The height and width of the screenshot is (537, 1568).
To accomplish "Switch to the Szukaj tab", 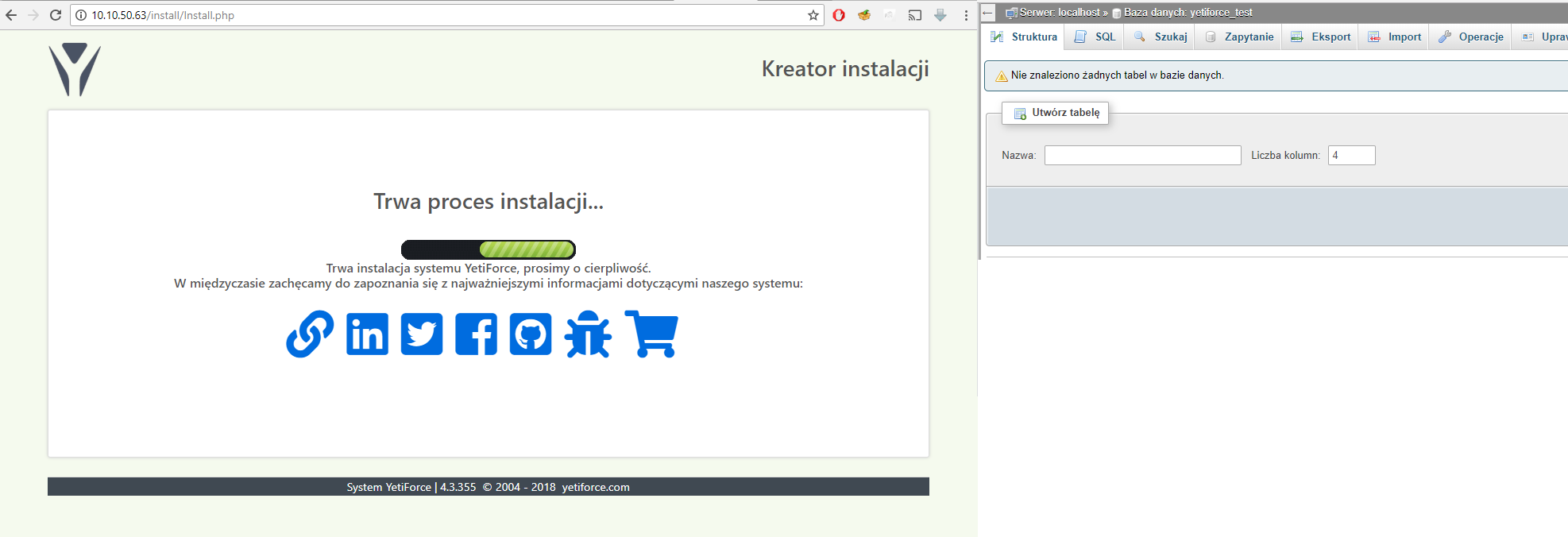I will coord(1160,37).
